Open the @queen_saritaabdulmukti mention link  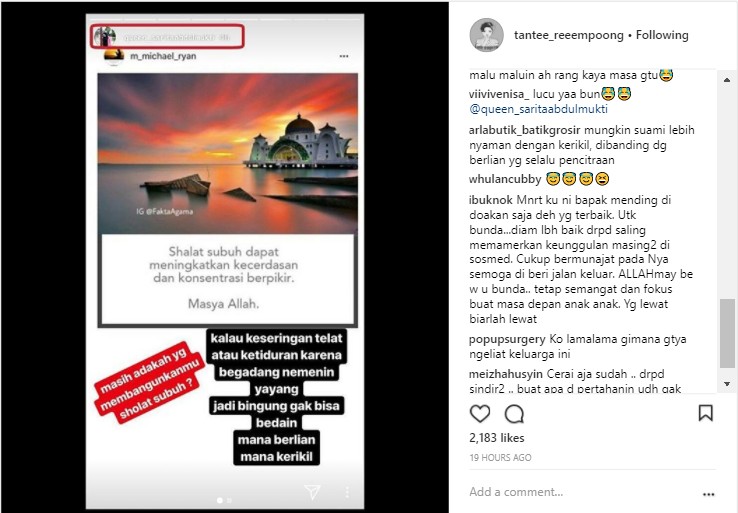tap(538, 109)
